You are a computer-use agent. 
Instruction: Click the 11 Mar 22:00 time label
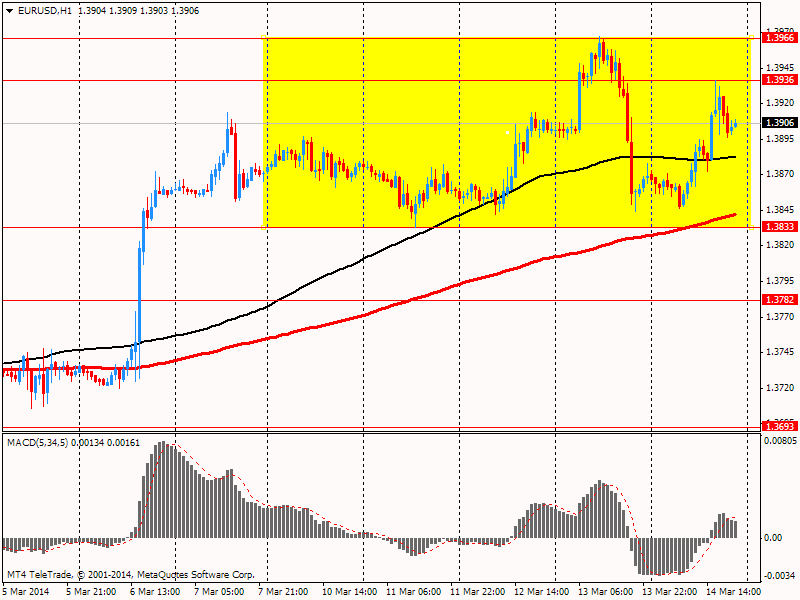(x=478, y=591)
